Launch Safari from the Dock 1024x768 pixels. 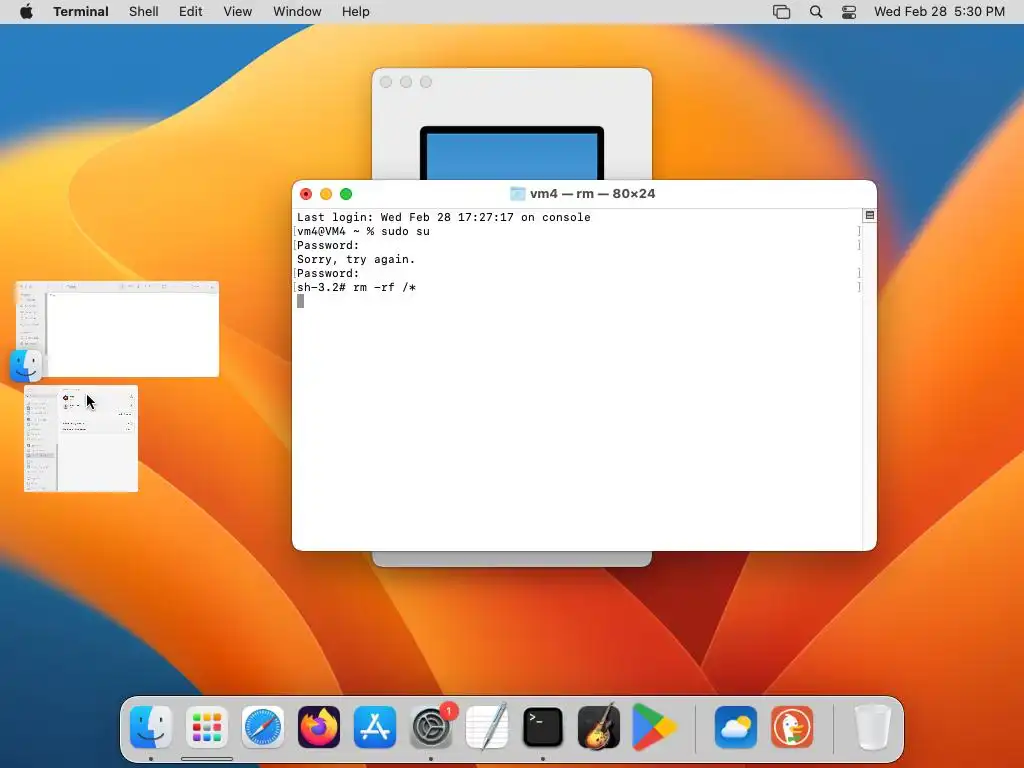coord(263,727)
